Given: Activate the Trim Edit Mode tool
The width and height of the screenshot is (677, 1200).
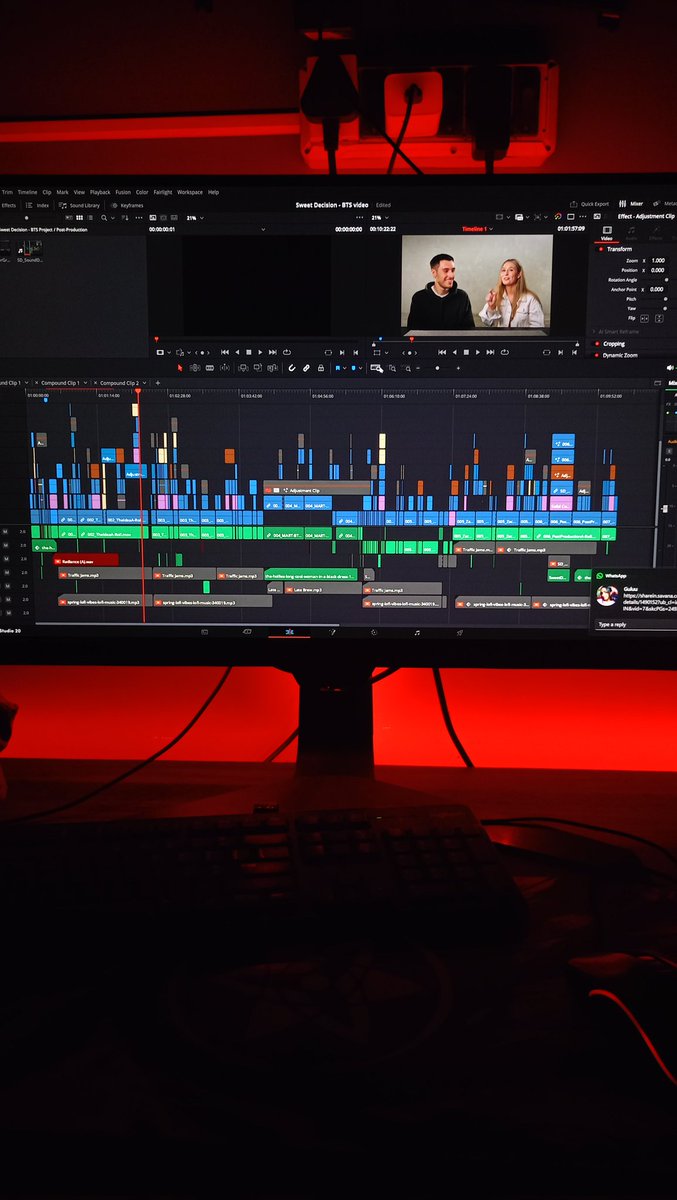Looking at the screenshot, I should coord(195,368).
